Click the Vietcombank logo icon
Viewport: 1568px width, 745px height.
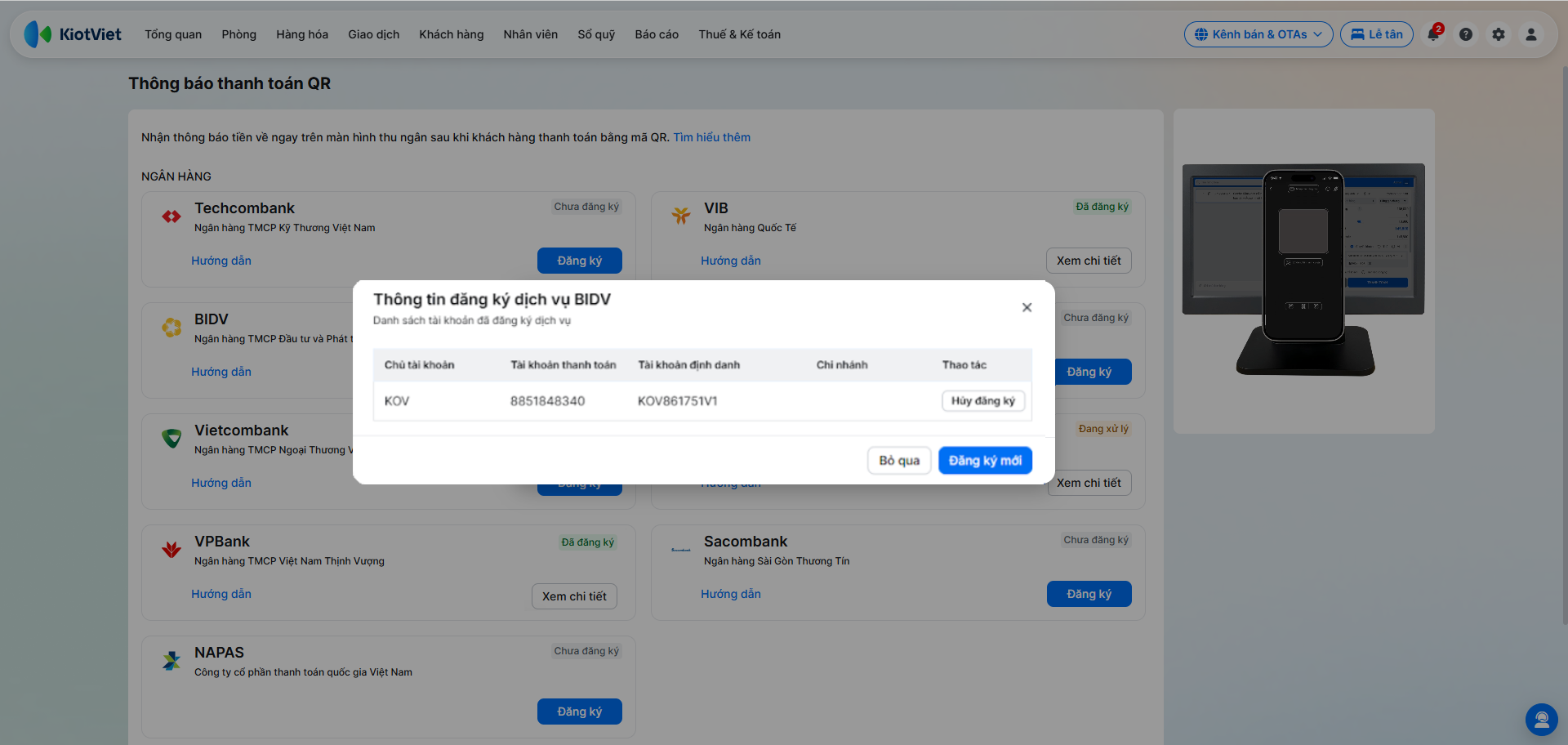tap(171, 439)
